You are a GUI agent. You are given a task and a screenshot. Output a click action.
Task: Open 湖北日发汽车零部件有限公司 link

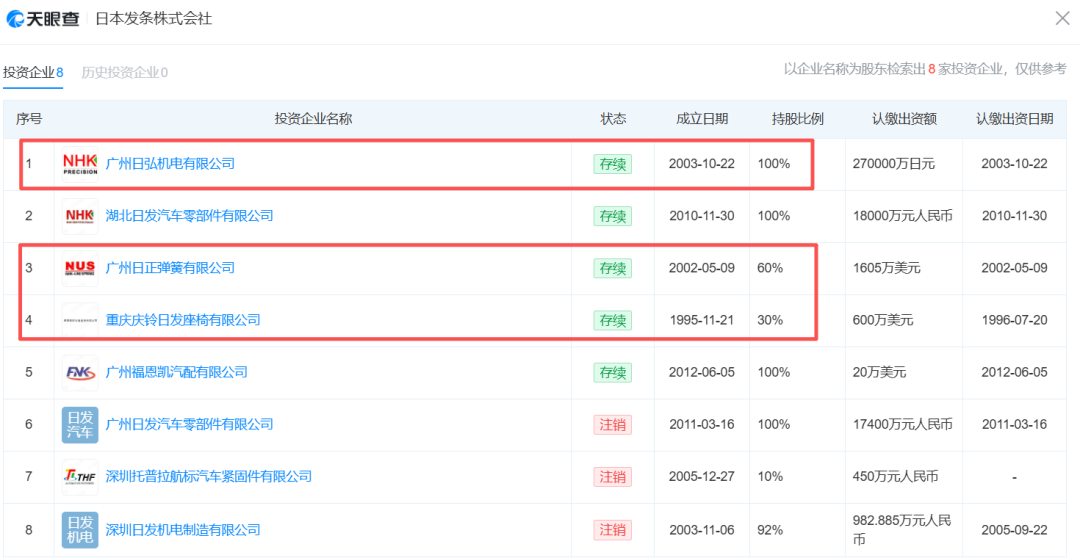(189, 216)
